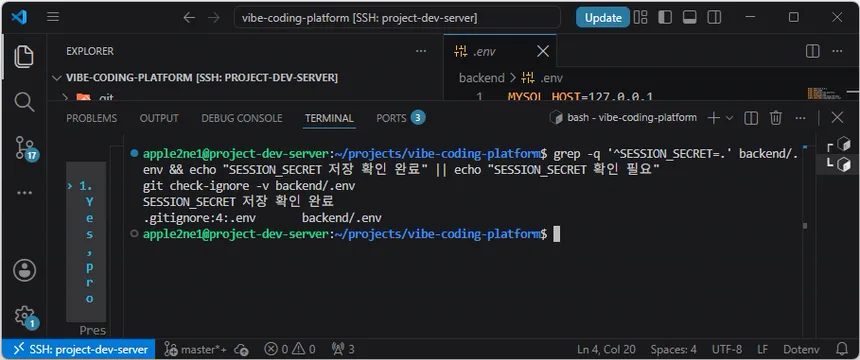The height and width of the screenshot is (360, 860).
Task: Open the Explorer view in activity bar
Action: 24,57
